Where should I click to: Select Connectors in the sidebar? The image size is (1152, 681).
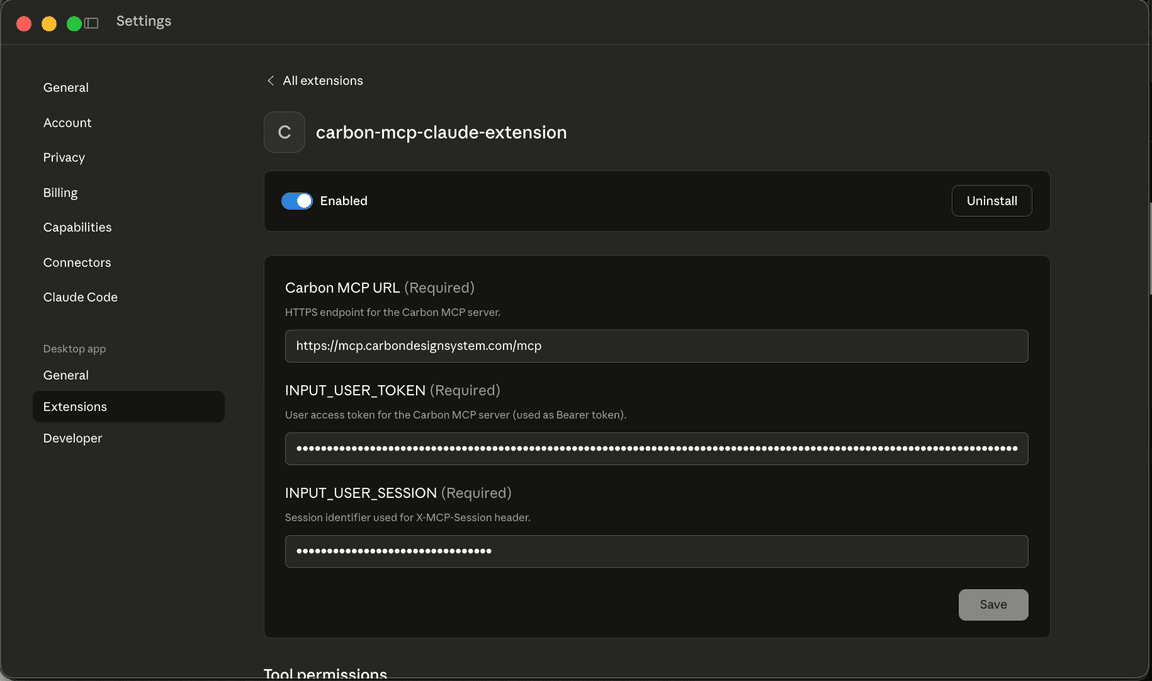point(76,262)
